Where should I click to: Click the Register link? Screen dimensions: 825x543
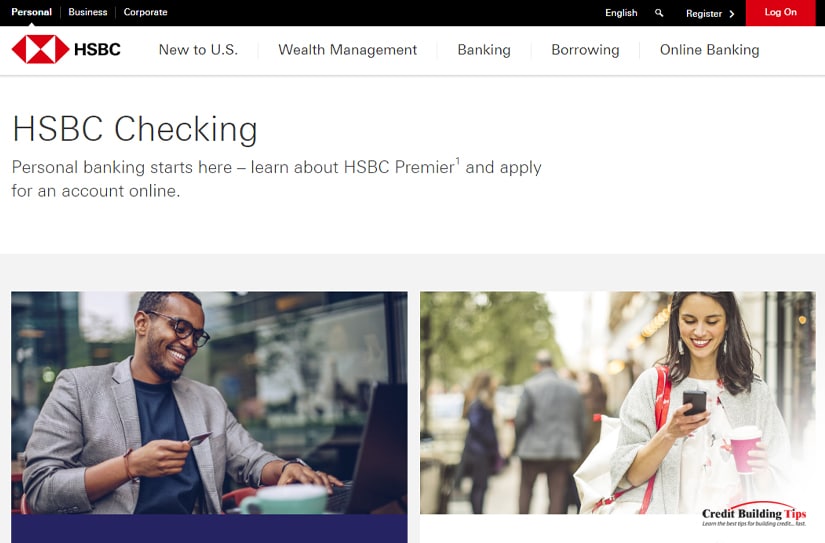coord(703,14)
